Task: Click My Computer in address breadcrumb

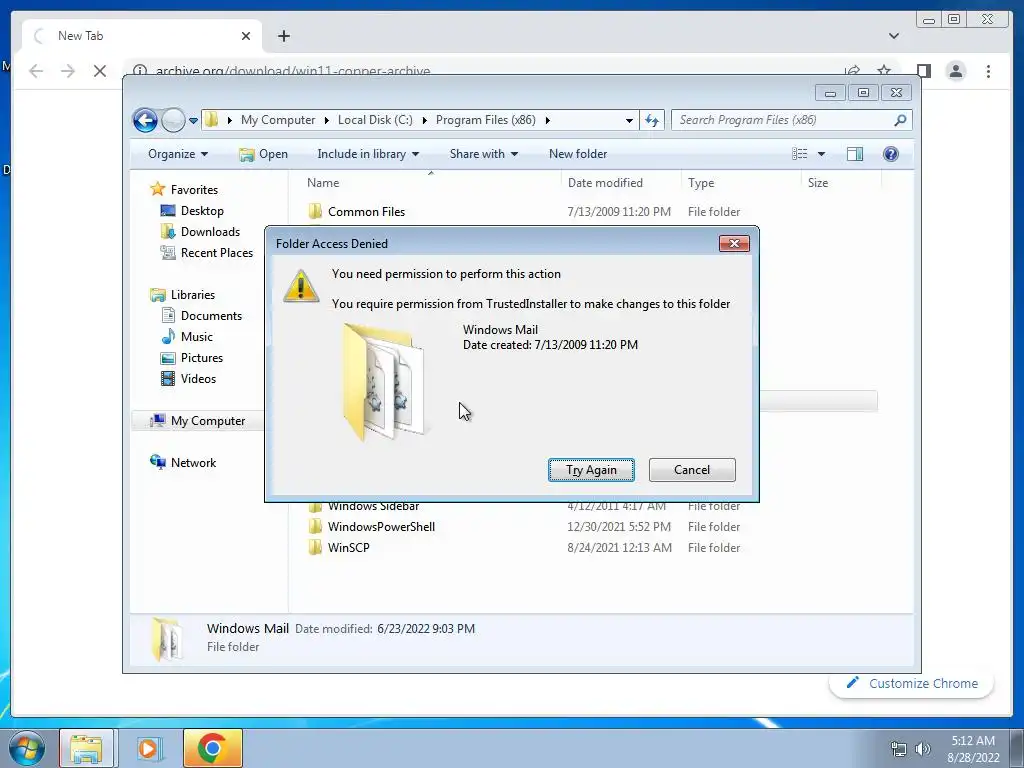Action: pos(278,120)
